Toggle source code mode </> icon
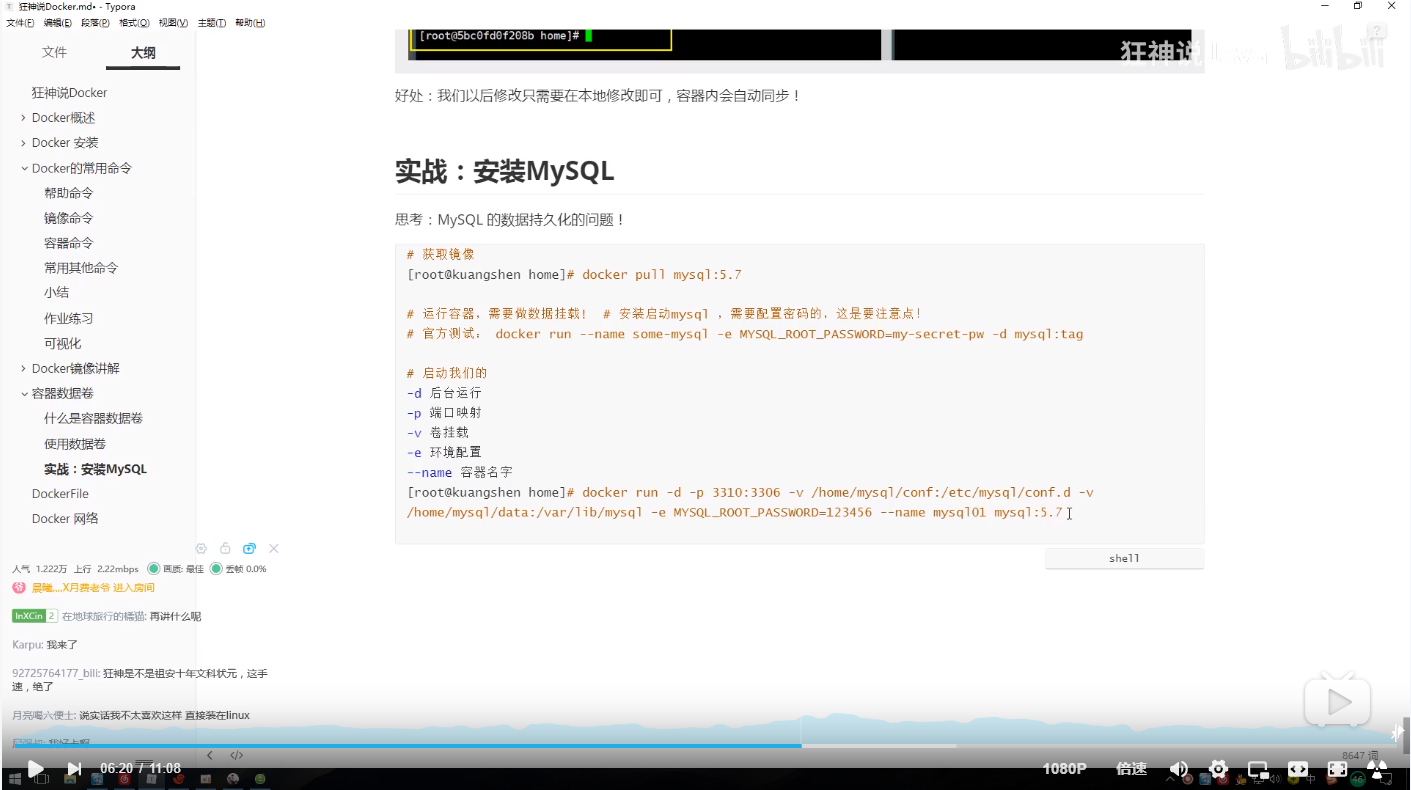Screen dimensions: 1411x790 point(237,755)
